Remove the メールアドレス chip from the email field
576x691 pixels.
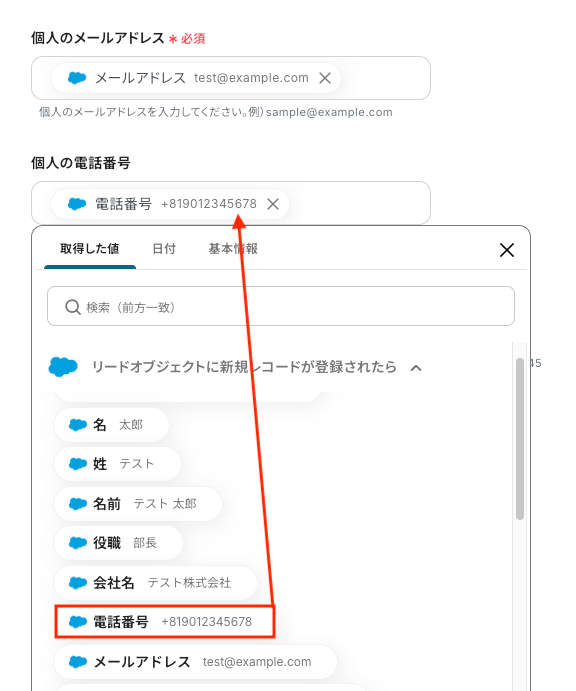pyautogui.click(x=325, y=78)
